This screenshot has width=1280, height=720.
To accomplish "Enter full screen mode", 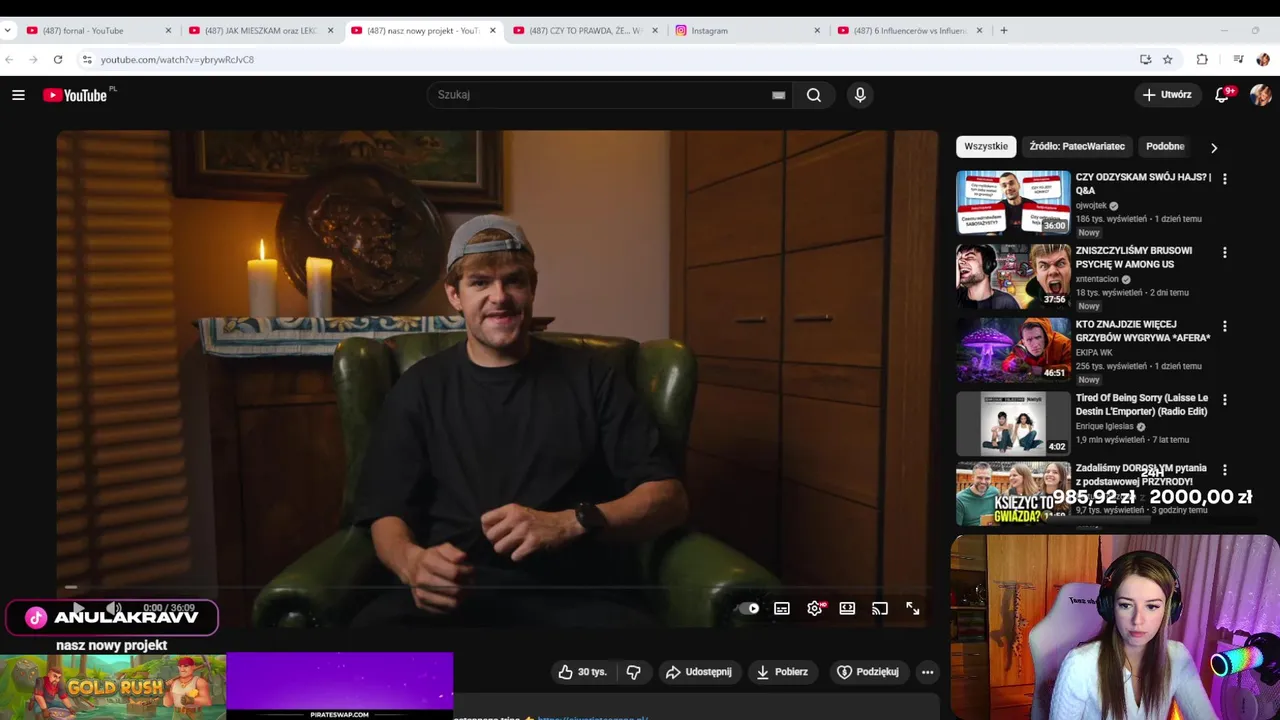I will (x=913, y=608).
